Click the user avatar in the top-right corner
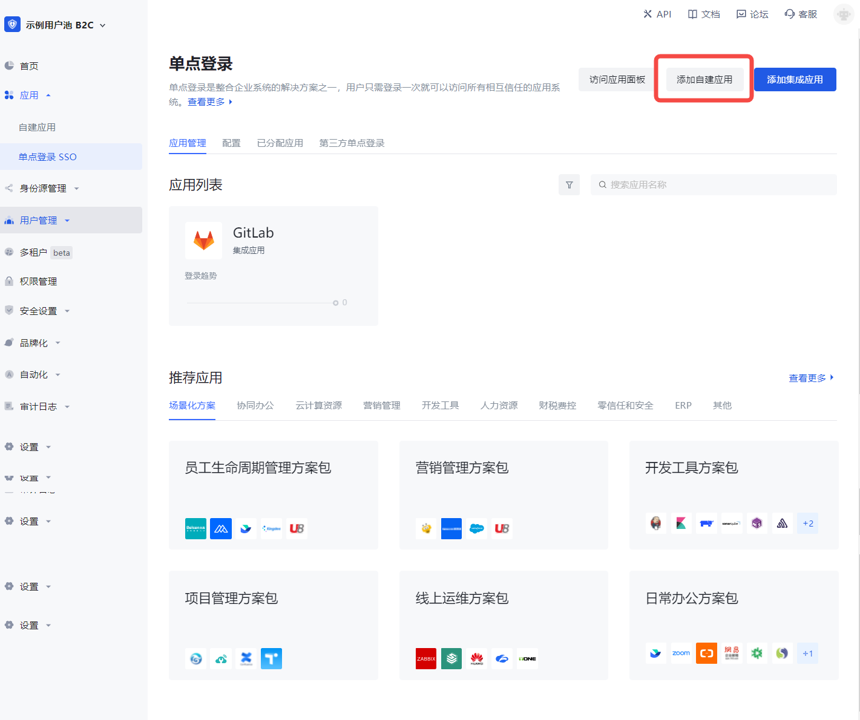Screen dimensions: 860x720 843,14
